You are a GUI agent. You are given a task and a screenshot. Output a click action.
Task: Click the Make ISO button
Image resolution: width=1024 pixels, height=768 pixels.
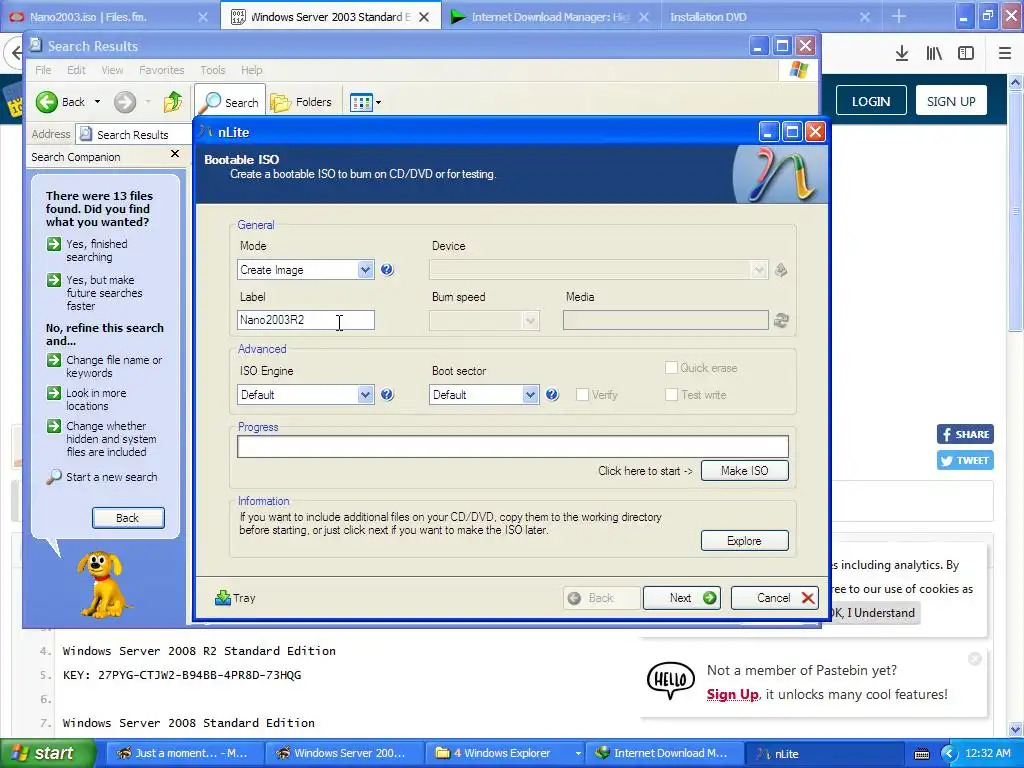[x=744, y=471]
